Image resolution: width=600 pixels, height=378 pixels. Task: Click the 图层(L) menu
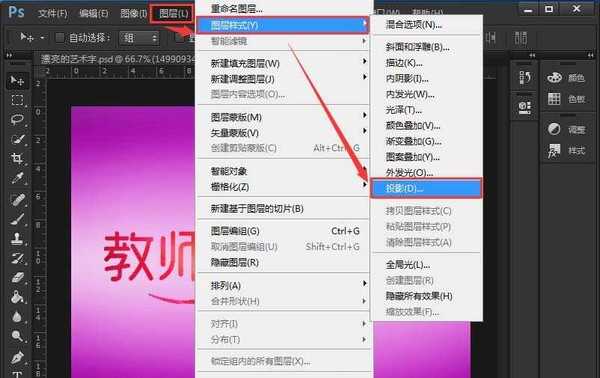coord(173,14)
